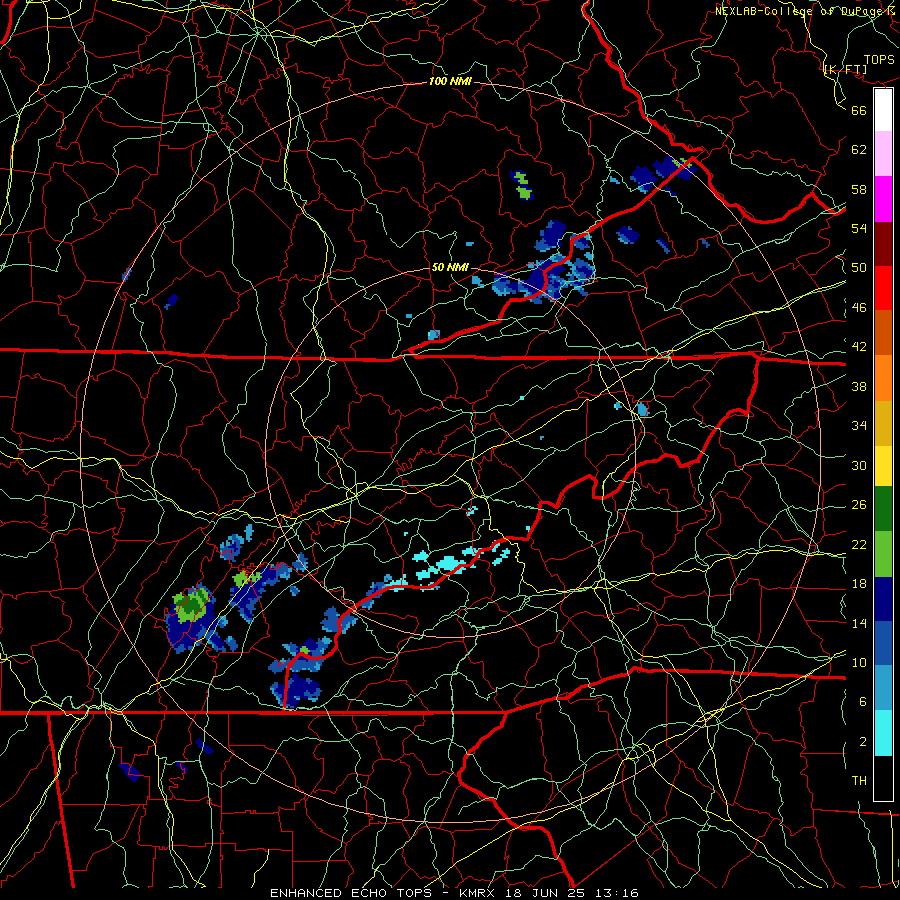
Task: Click the gold legend swatch
Action: click(883, 423)
